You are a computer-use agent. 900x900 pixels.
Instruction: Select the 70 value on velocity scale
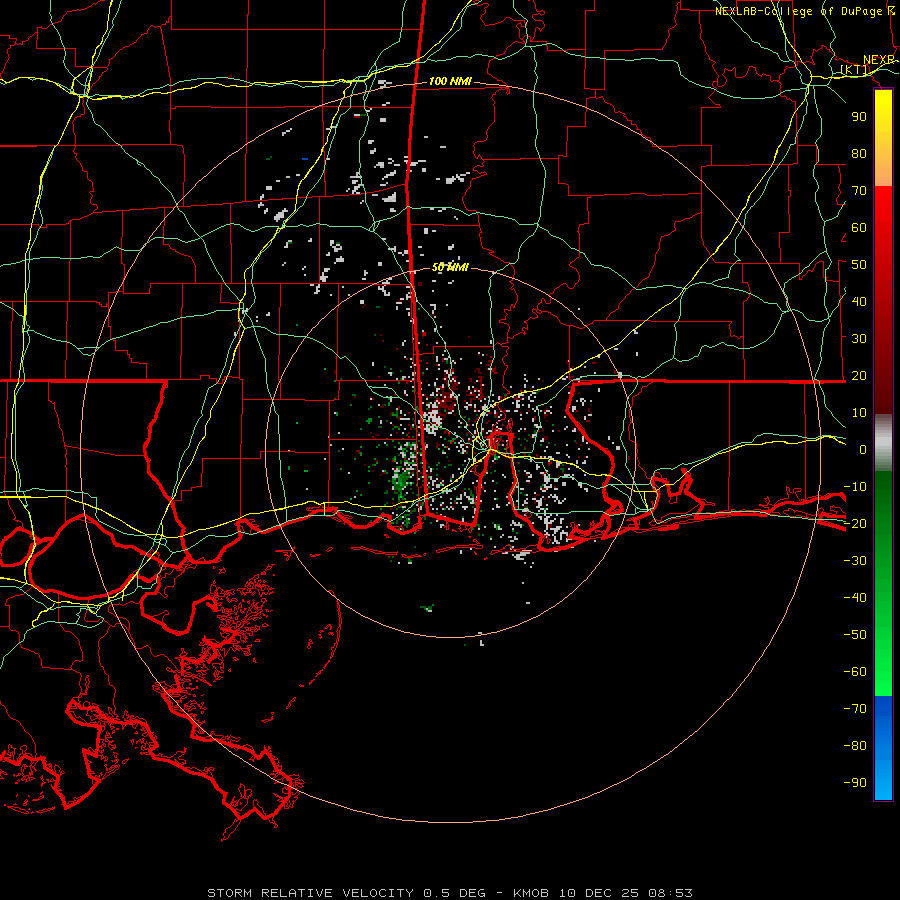[859, 191]
